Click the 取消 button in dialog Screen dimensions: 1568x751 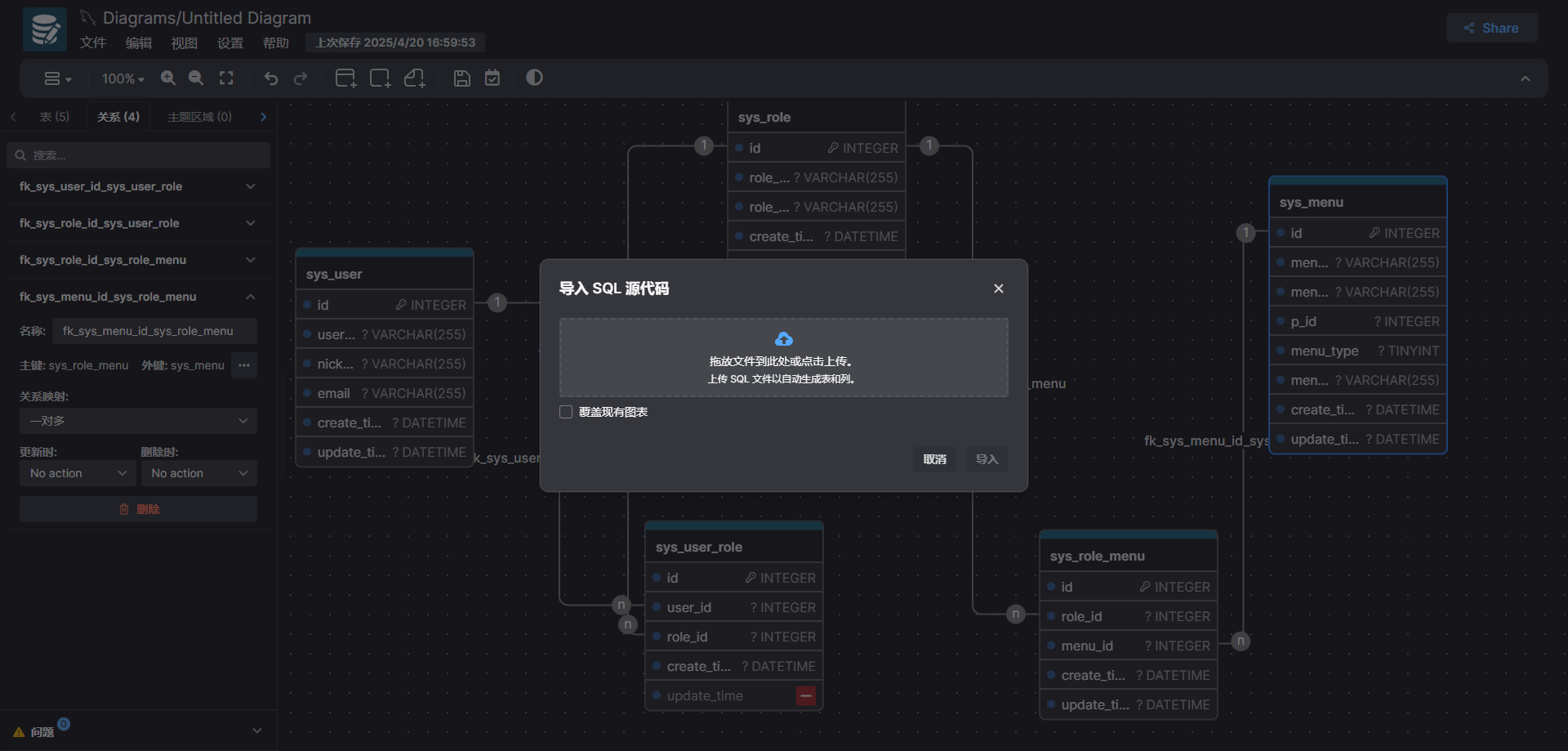click(x=934, y=459)
